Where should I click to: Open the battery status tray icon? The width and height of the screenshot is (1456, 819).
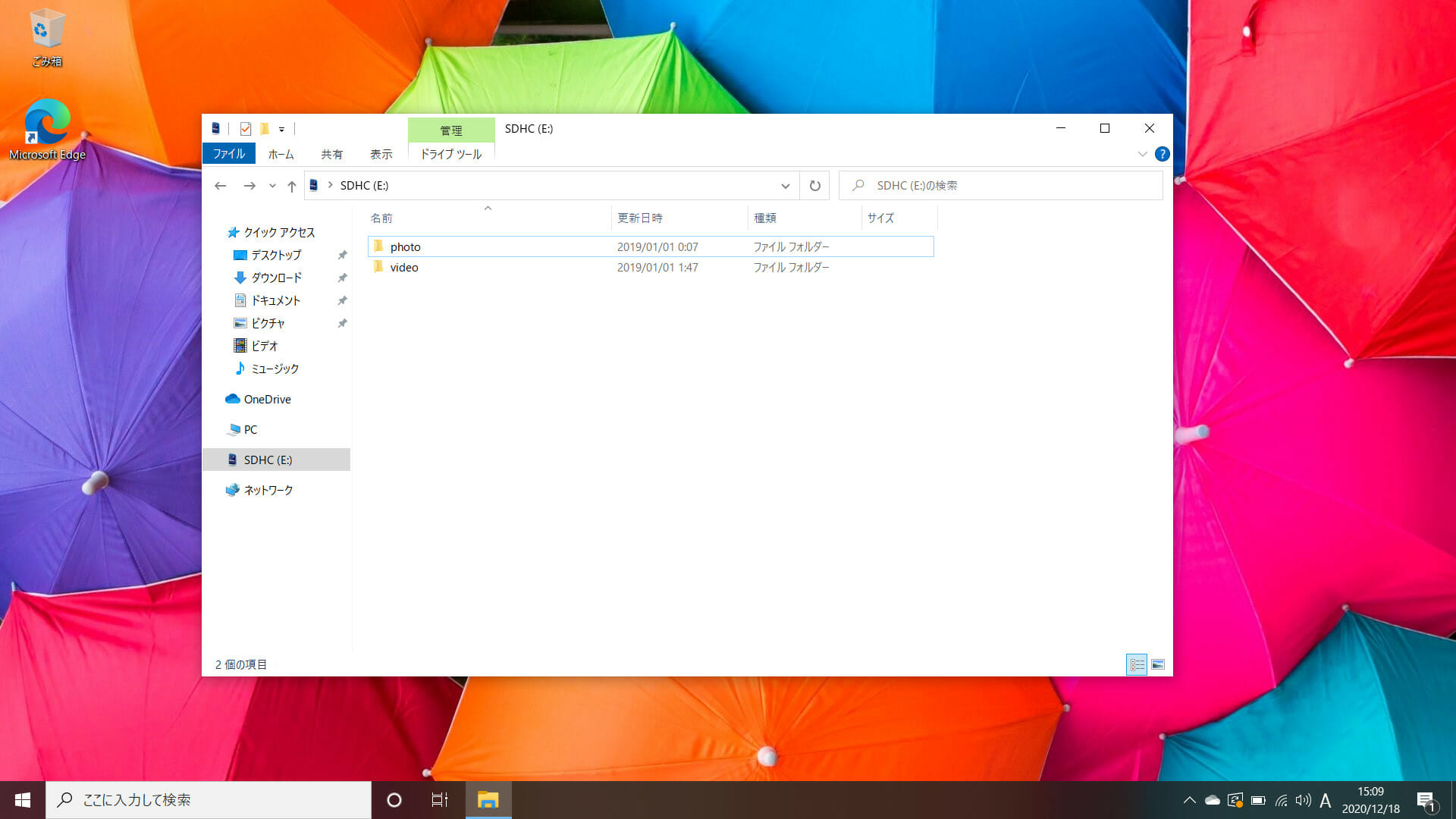click(1258, 800)
